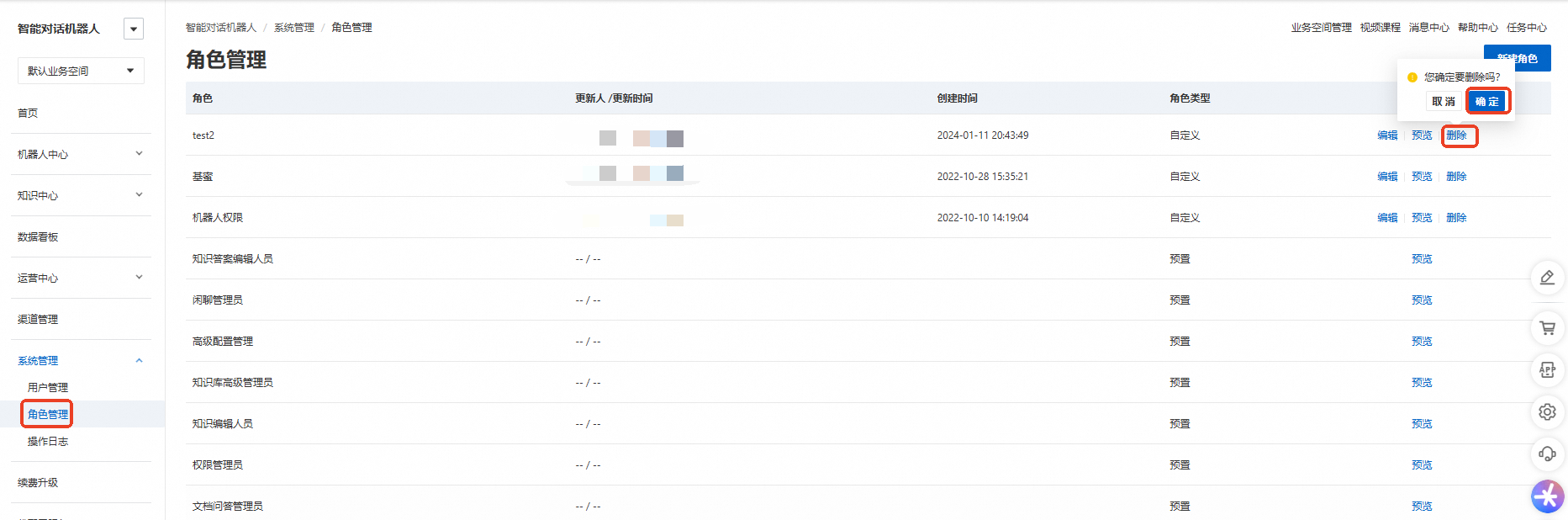This screenshot has height=520, width=1568.
Task: Click the headset customer service icon
Action: click(1547, 454)
